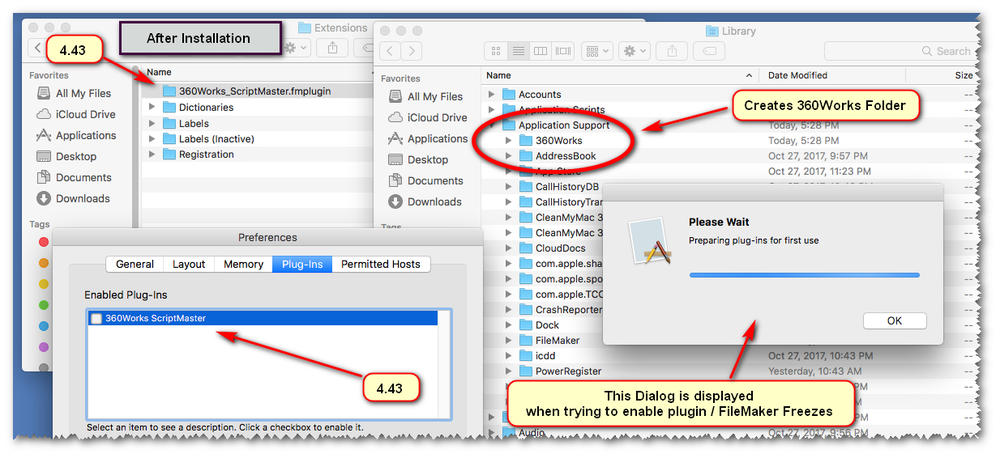Expand the Dock folder
This screenshot has height=458, width=1000.
pos(508,325)
